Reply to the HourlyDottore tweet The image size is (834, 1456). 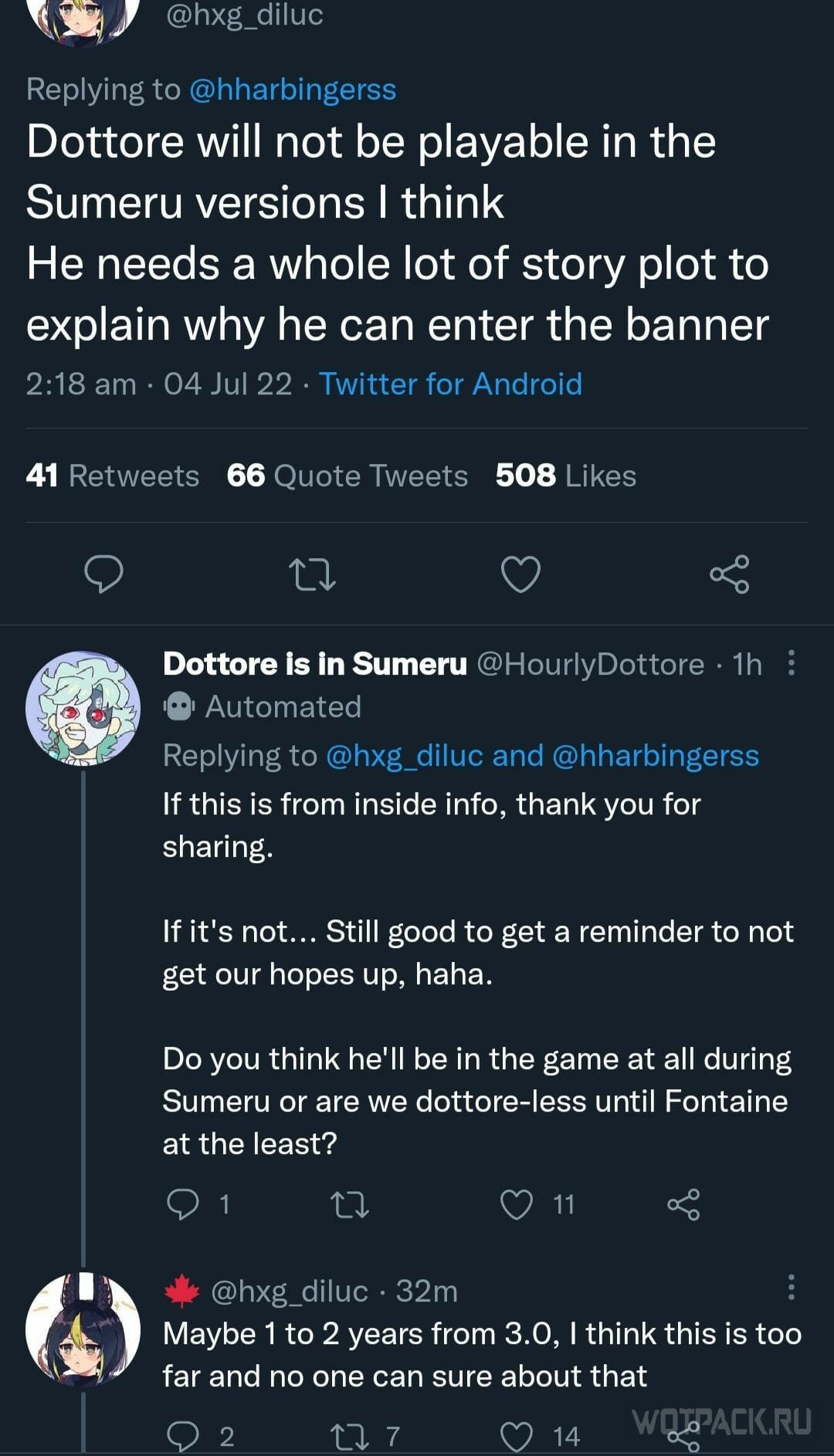[184, 1204]
